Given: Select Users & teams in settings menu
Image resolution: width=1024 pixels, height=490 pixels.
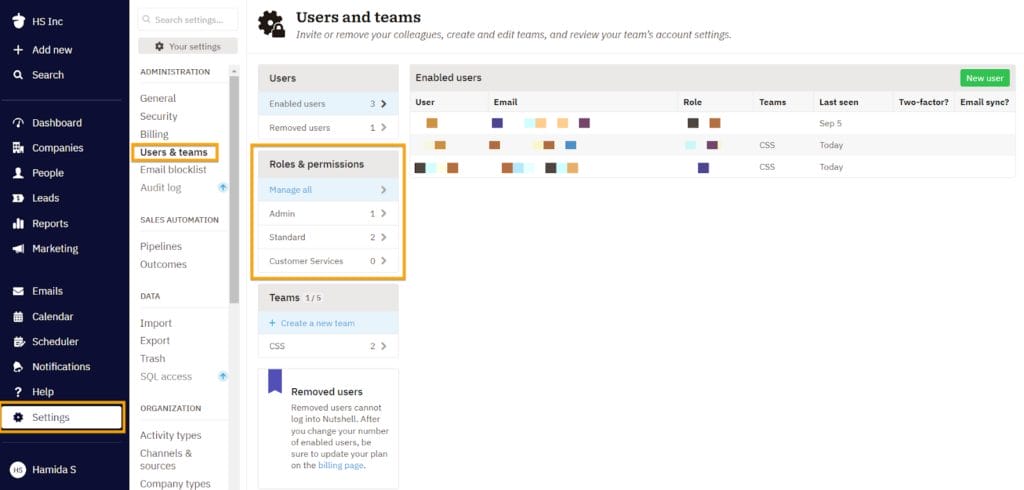Looking at the screenshot, I should pos(174,152).
